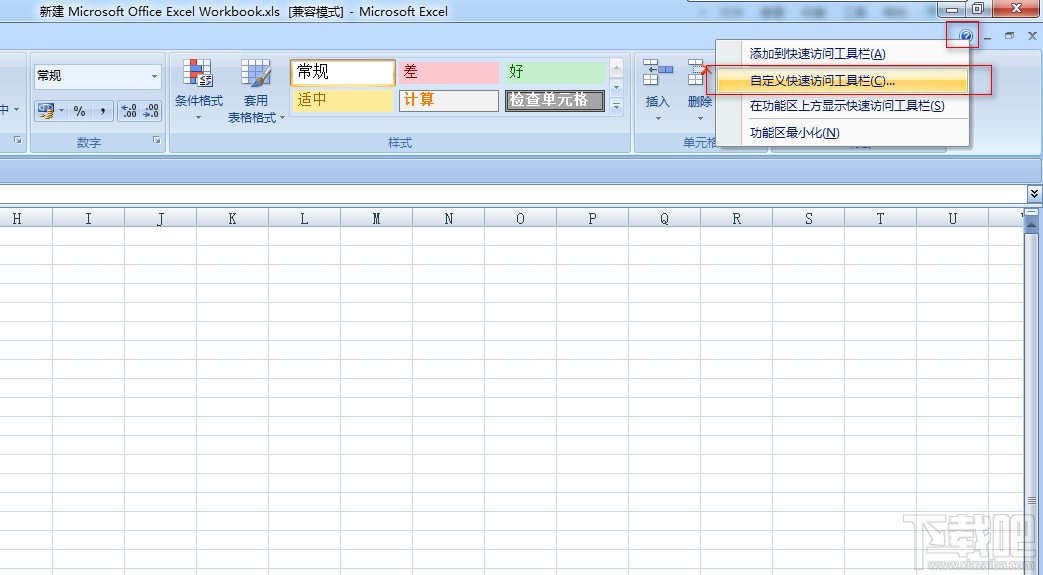Select column J header
Image resolution: width=1043 pixels, height=575 pixels.
coord(160,218)
